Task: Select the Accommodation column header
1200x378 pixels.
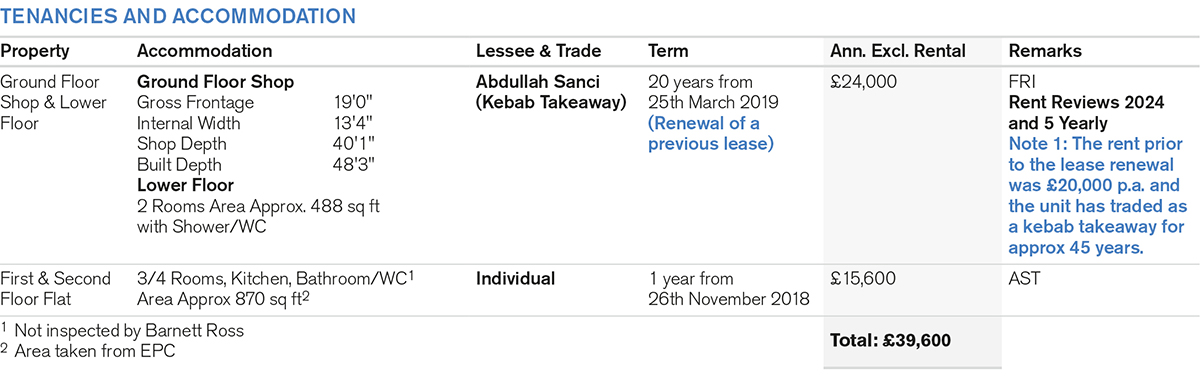Action: pos(204,51)
